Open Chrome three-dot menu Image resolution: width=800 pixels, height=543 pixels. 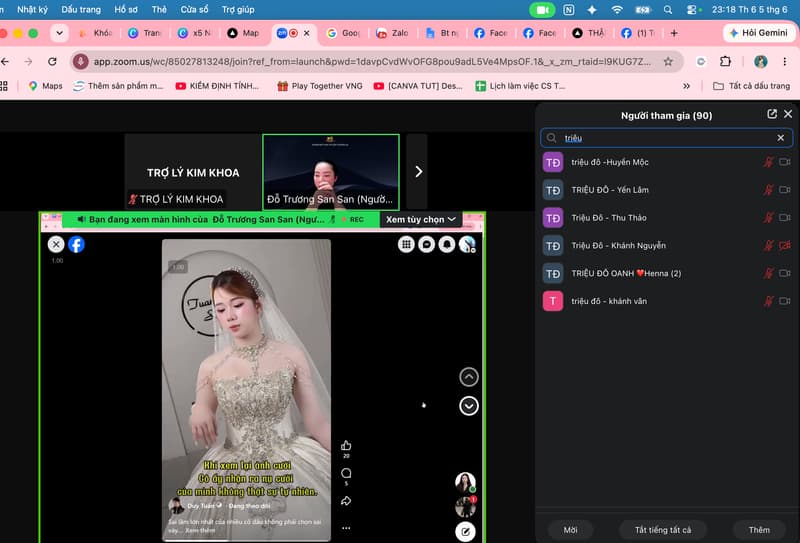pos(785,62)
